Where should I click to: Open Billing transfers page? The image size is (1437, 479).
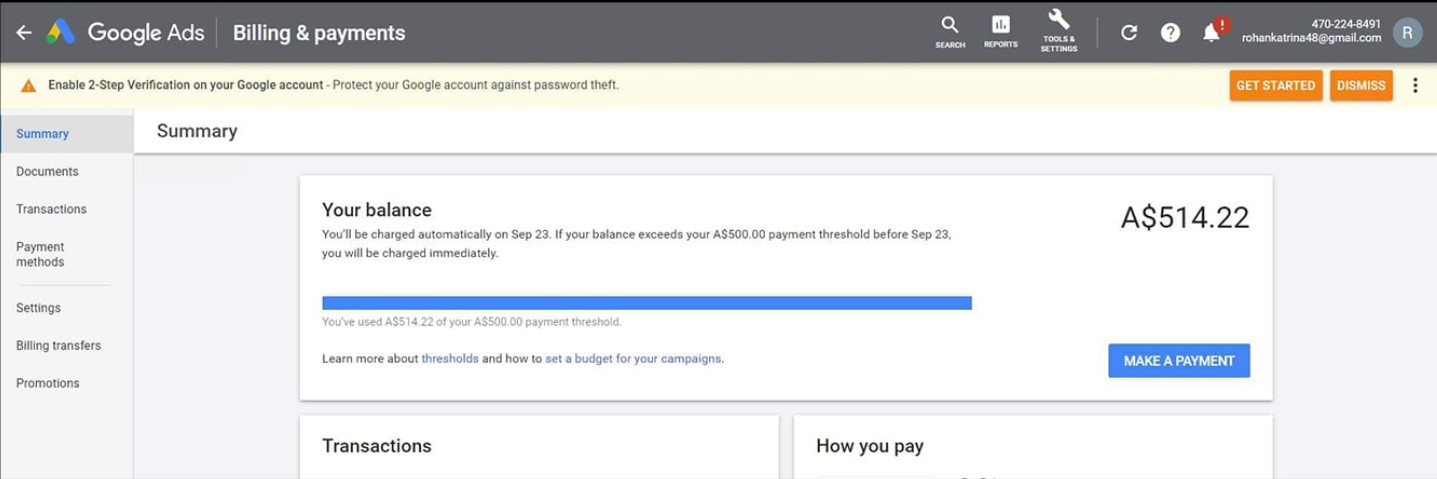58,346
